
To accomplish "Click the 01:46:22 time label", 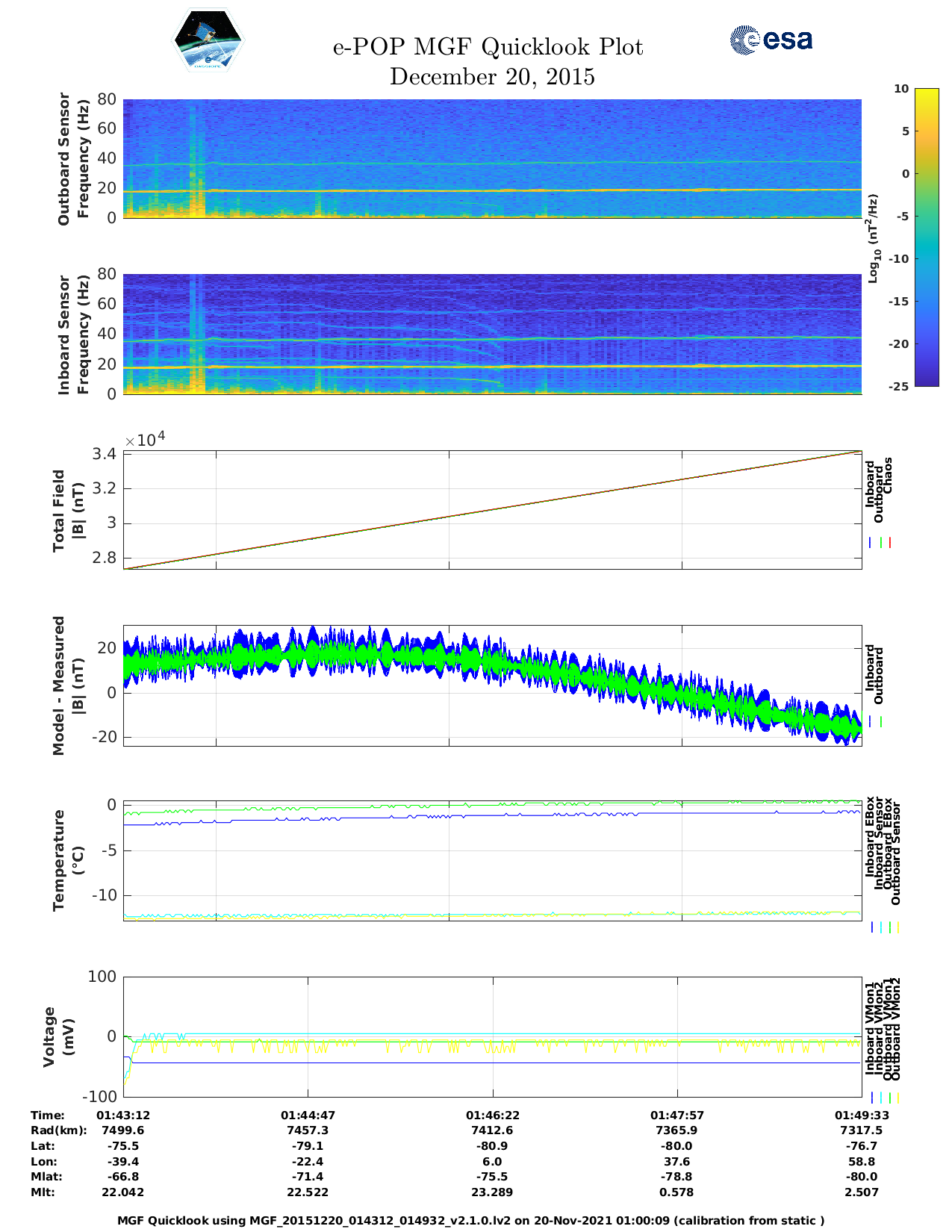I will [492, 1115].
